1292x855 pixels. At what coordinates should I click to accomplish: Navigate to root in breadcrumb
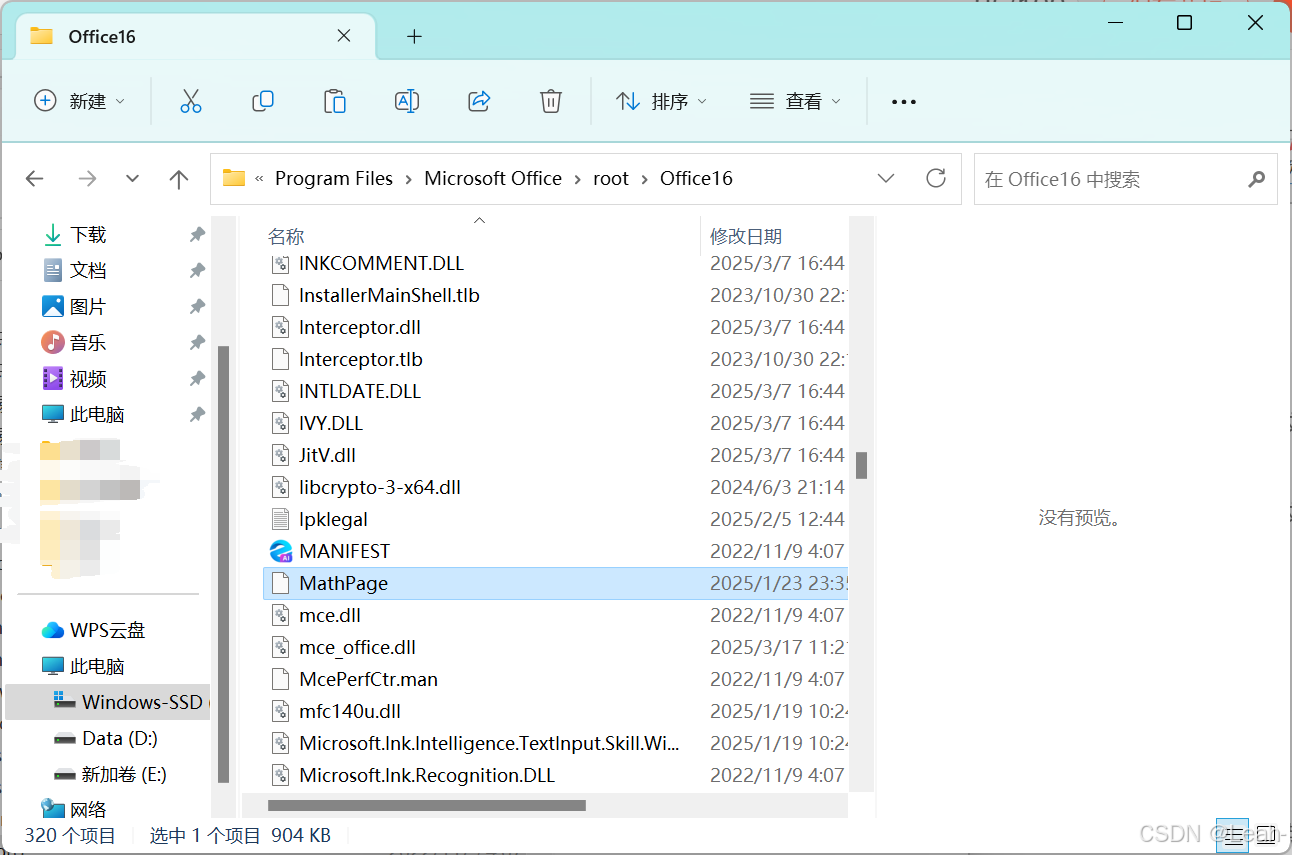tap(611, 178)
